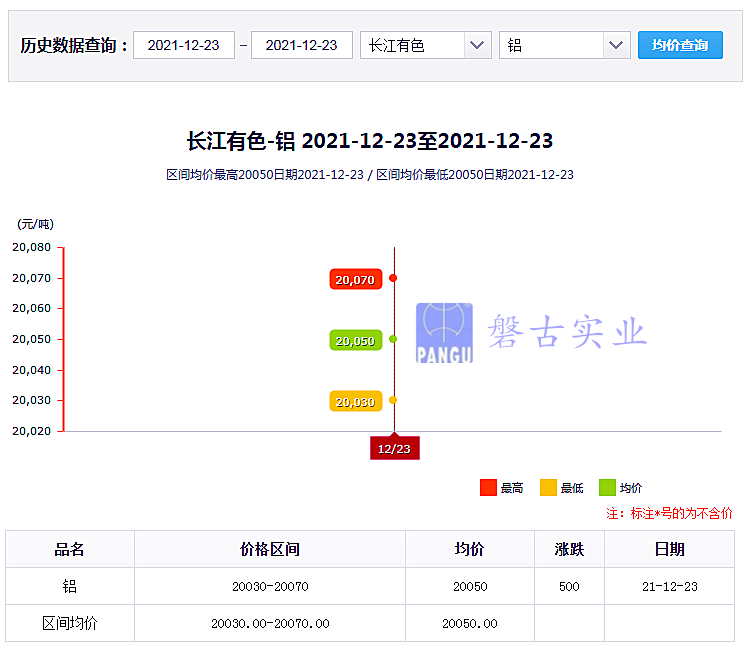
Task: Click the 注：标注*号的为不含价 note
Action: tap(669, 513)
